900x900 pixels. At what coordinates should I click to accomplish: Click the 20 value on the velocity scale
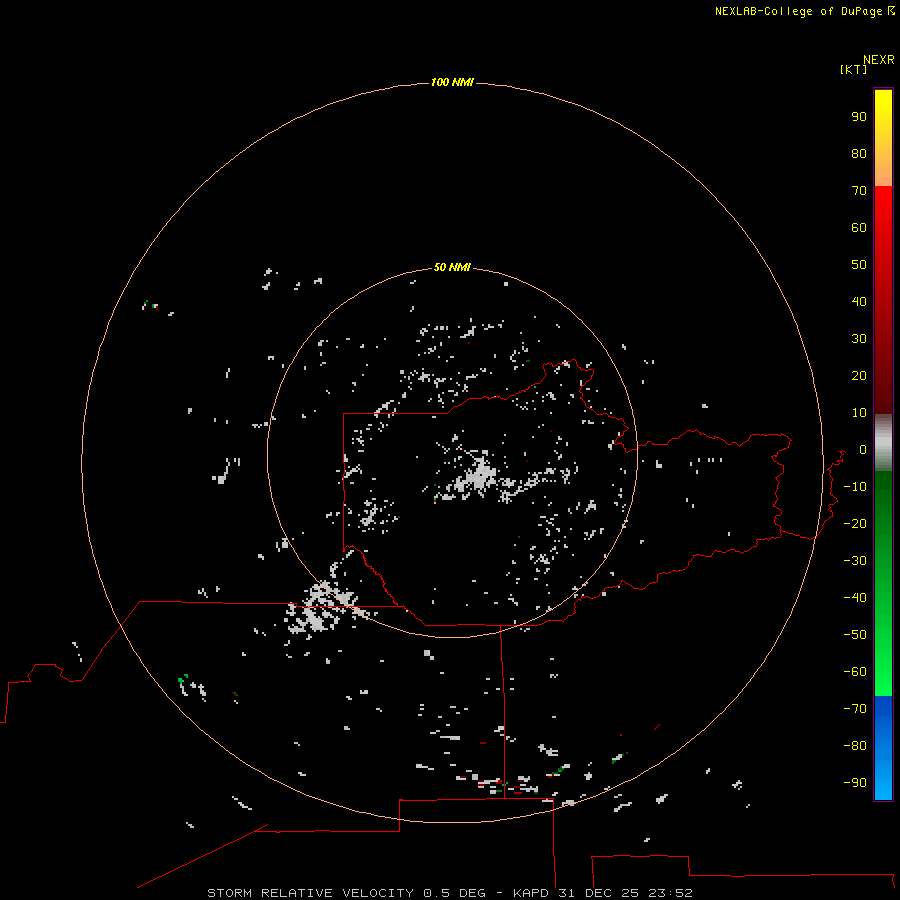[859, 375]
